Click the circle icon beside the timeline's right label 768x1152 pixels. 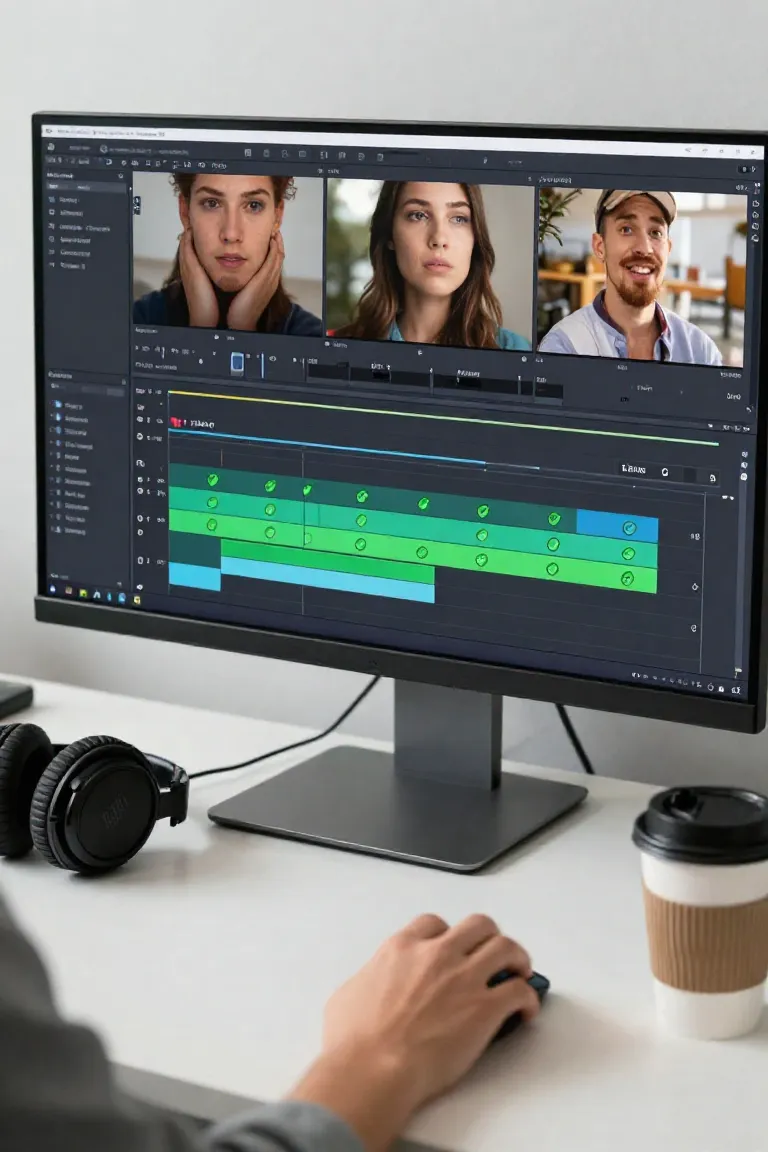(664, 472)
